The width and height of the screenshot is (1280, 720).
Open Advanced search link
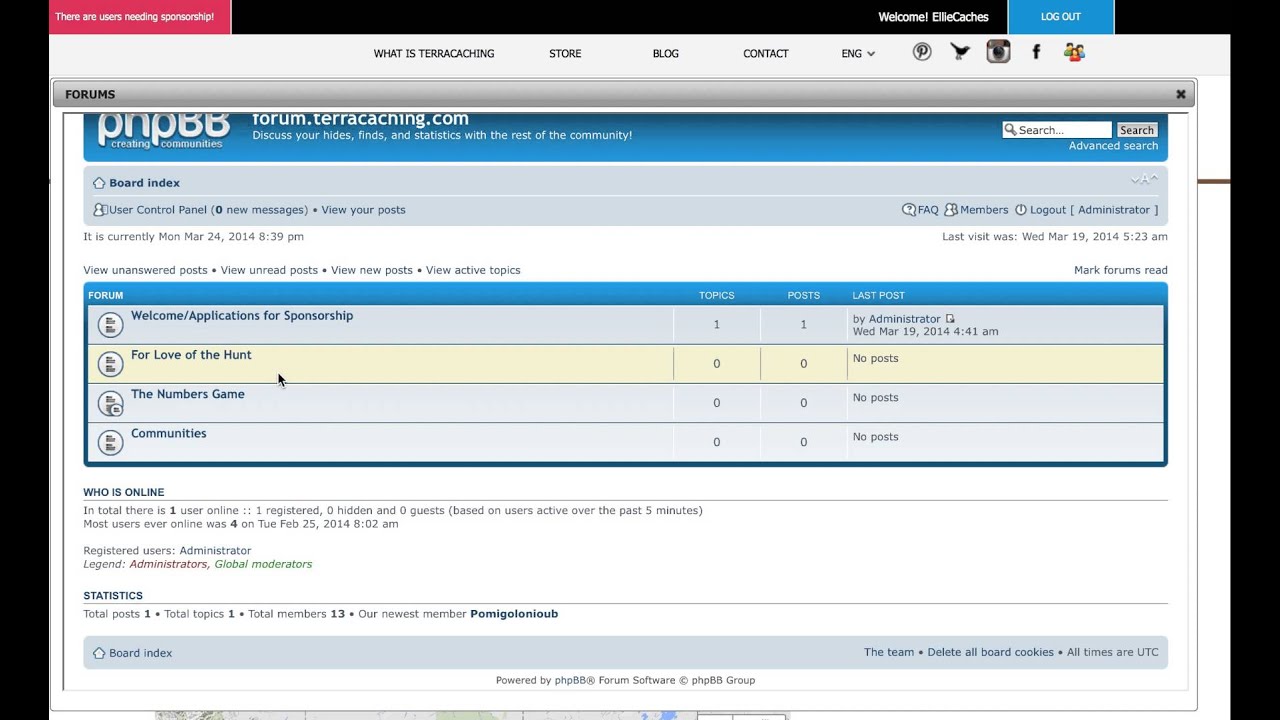click(x=1113, y=146)
